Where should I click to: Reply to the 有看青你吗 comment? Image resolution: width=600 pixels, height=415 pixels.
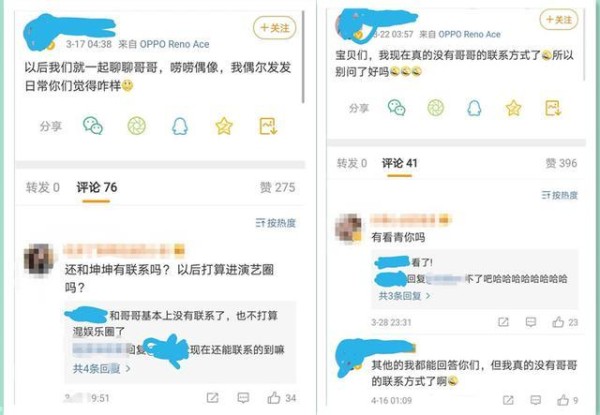click(x=531, y=322)
